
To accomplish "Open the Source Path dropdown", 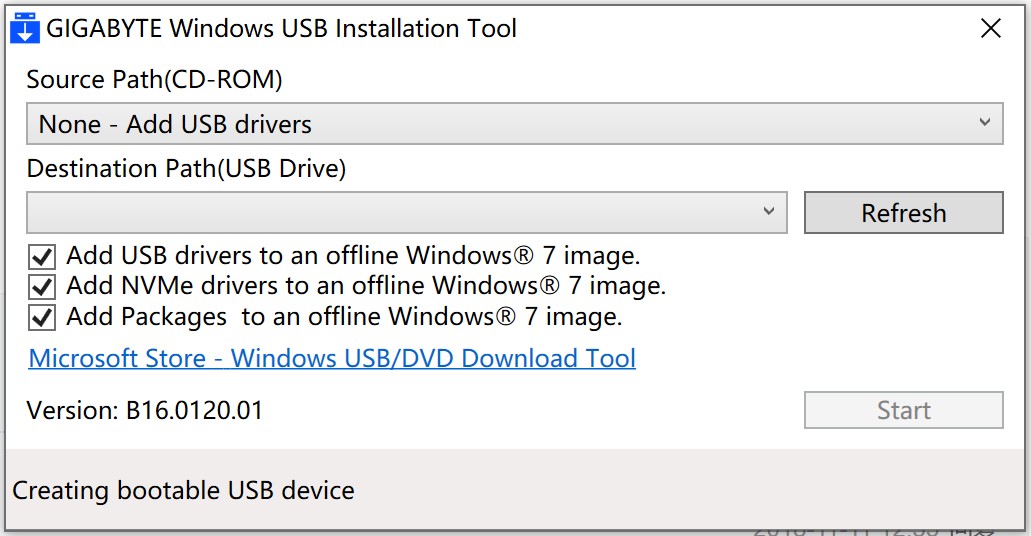I will pyautogui.click(x=515, y=124).
